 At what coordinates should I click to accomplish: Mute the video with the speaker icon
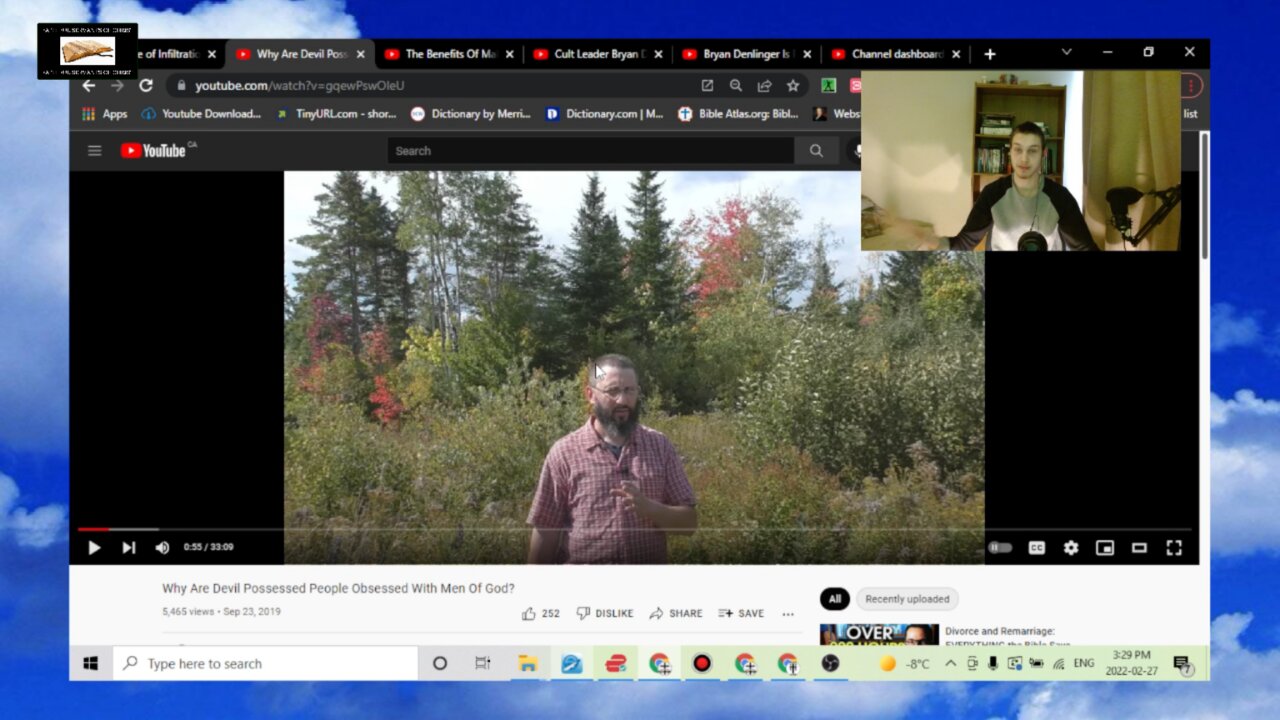point(162,547)
